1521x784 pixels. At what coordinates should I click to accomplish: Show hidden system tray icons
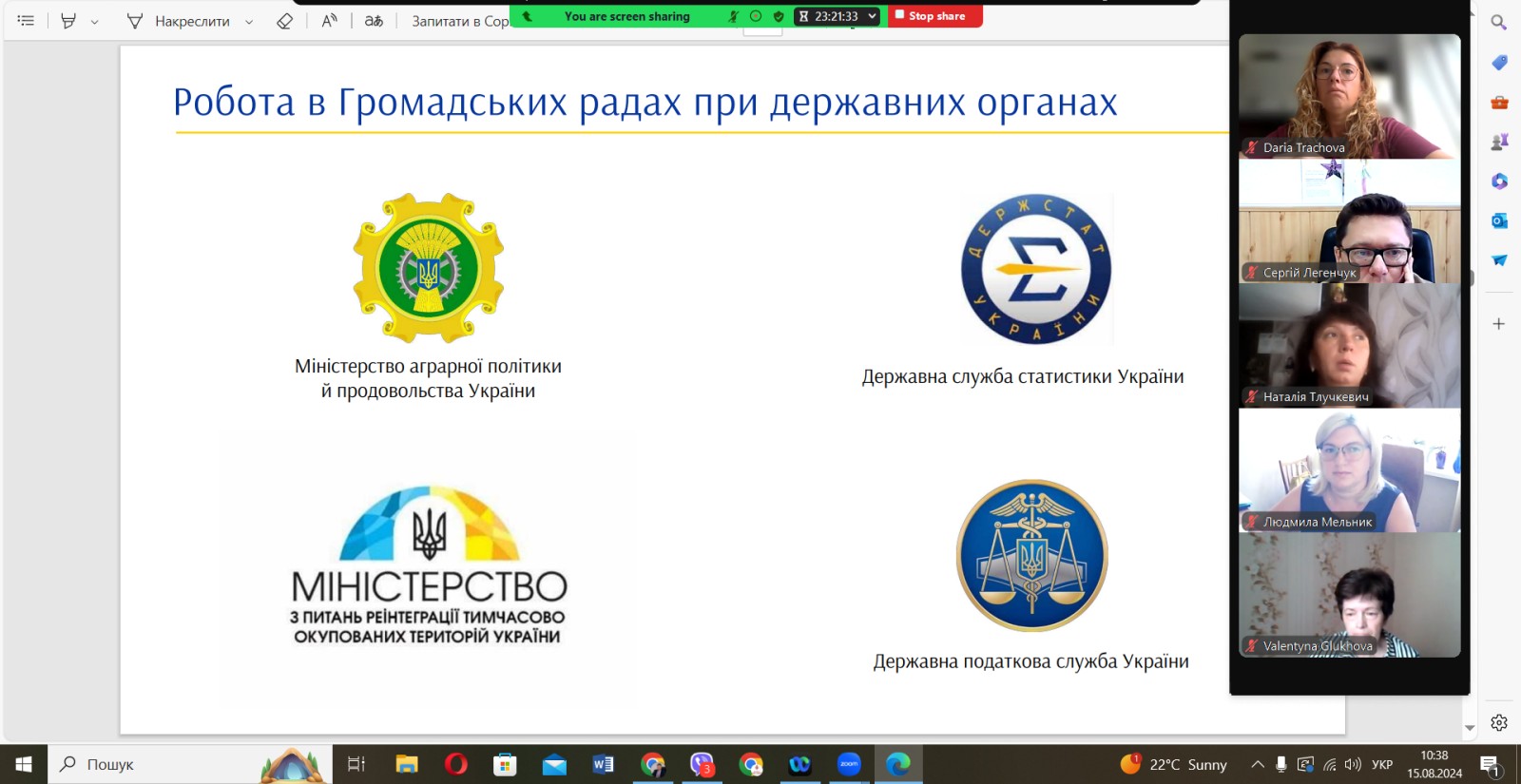pos(1257,764)
